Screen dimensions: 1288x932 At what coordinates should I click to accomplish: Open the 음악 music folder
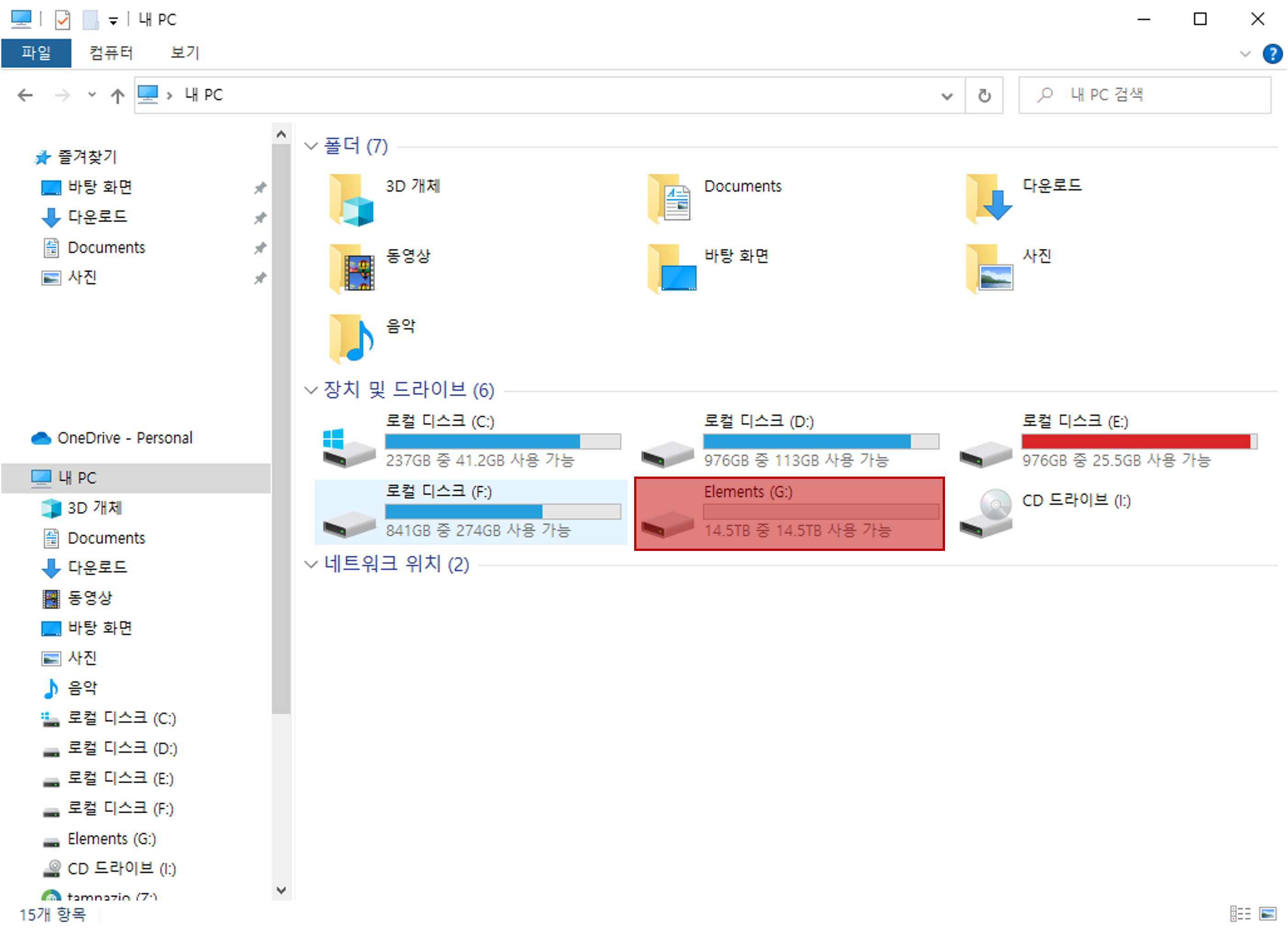pos(352,338)
